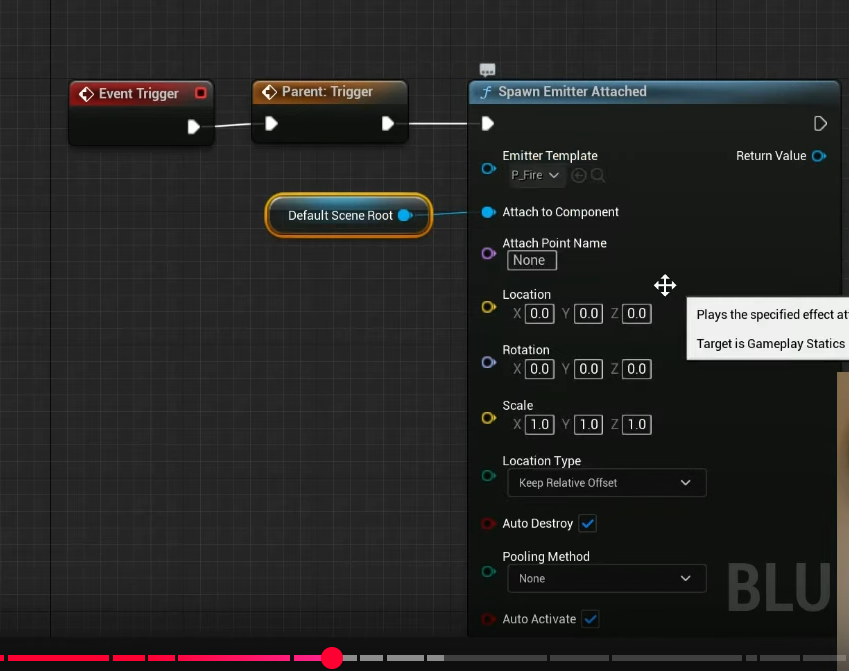Click the comment bubble above Spawn Emitter Attached
The height and width of the screenshot is (671, 849).
(x=488, y=70)
